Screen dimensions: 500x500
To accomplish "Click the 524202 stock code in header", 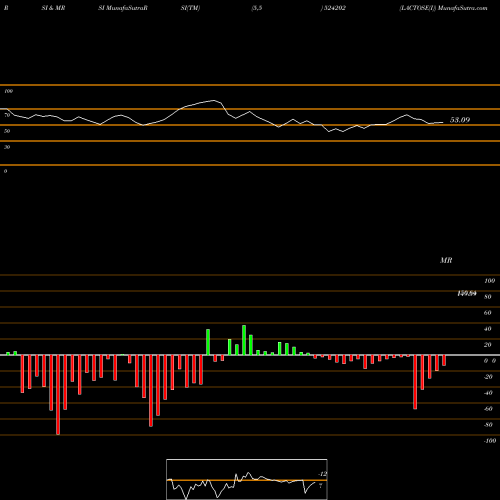I will pos(334,8).
